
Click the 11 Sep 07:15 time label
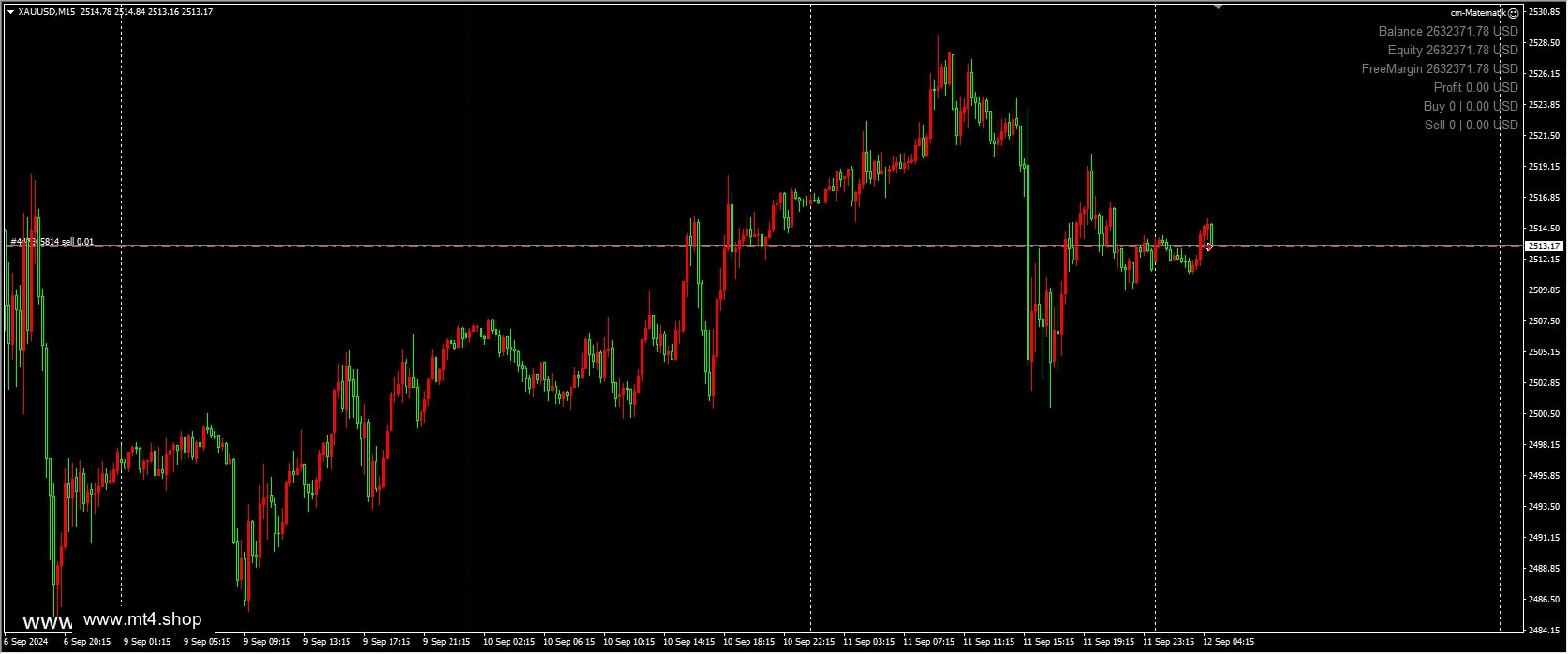(x=928, y=643)
